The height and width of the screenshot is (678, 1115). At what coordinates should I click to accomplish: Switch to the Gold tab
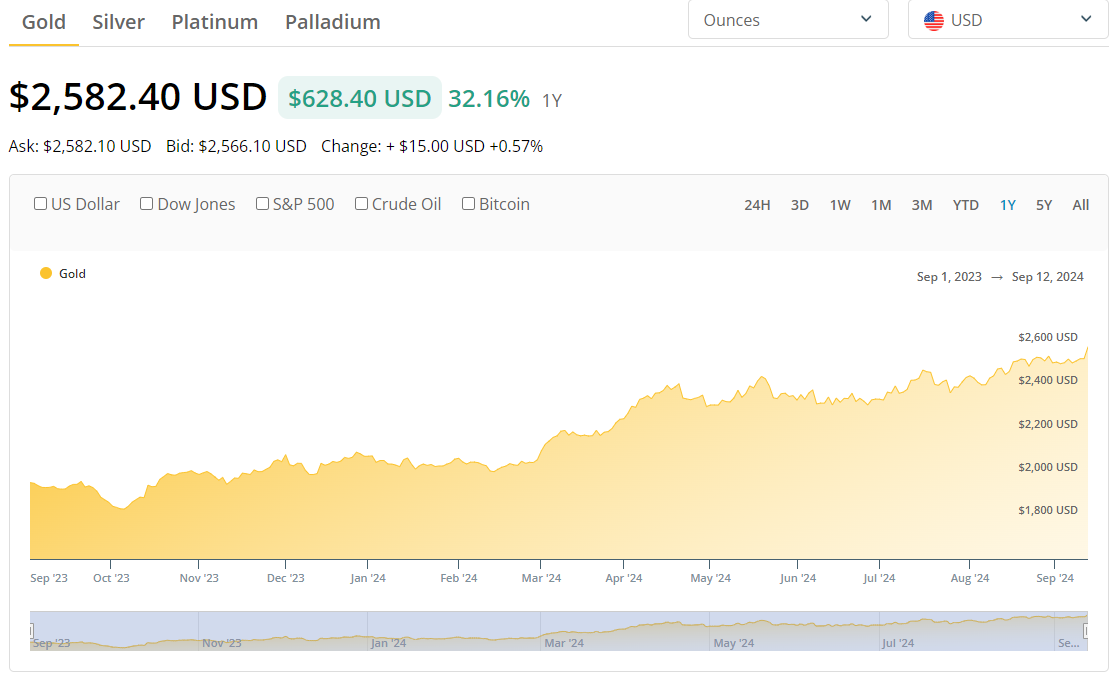(43, 22)
